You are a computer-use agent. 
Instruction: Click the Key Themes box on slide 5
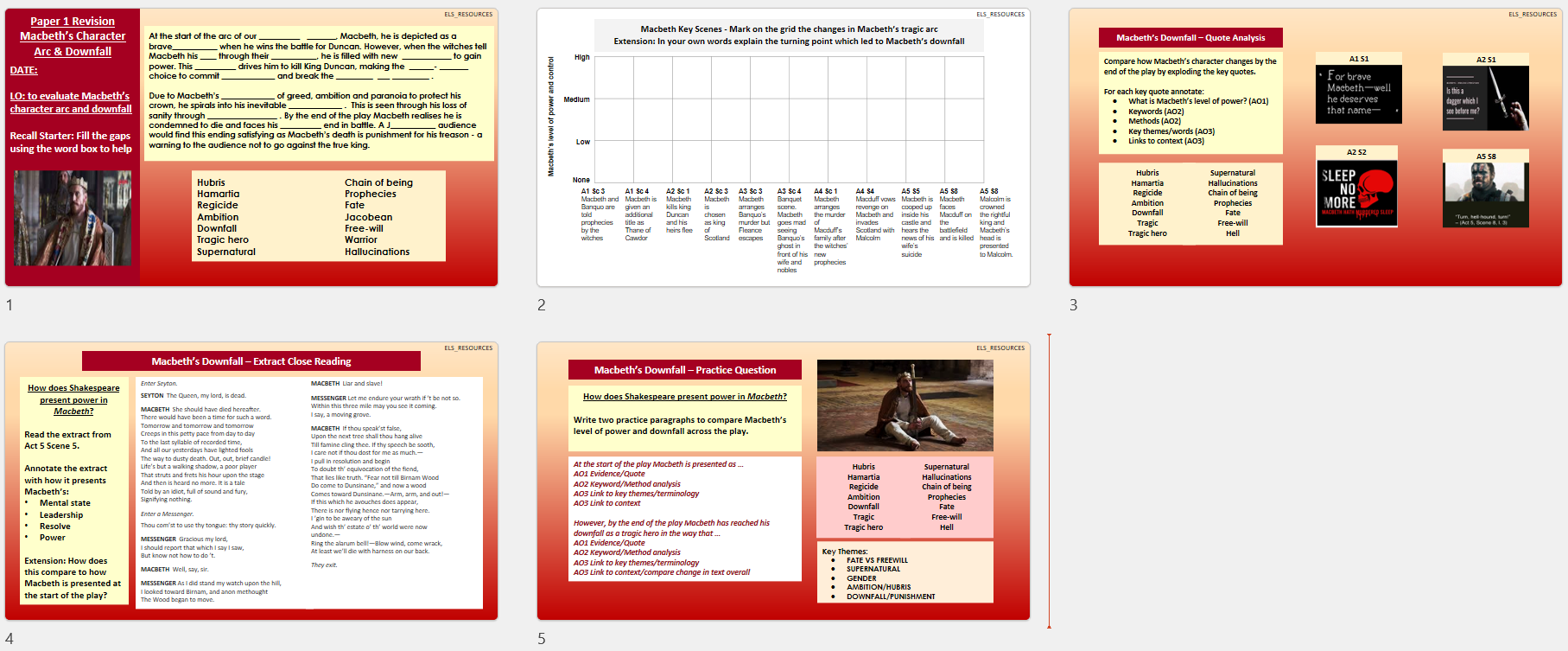coord(905,572)
